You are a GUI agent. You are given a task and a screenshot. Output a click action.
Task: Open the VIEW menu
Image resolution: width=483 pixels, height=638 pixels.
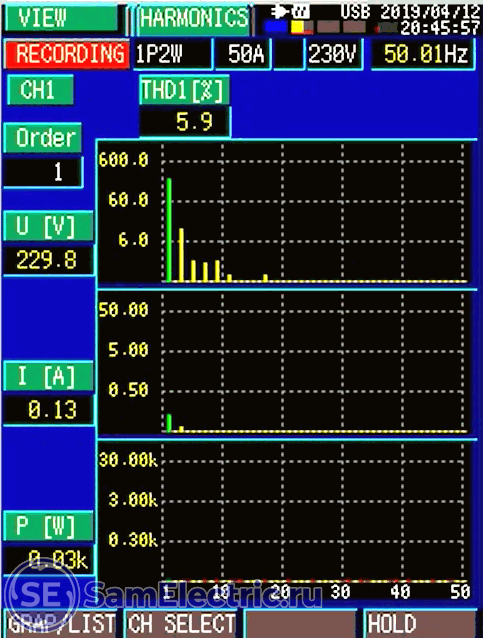tap(62, 17)
